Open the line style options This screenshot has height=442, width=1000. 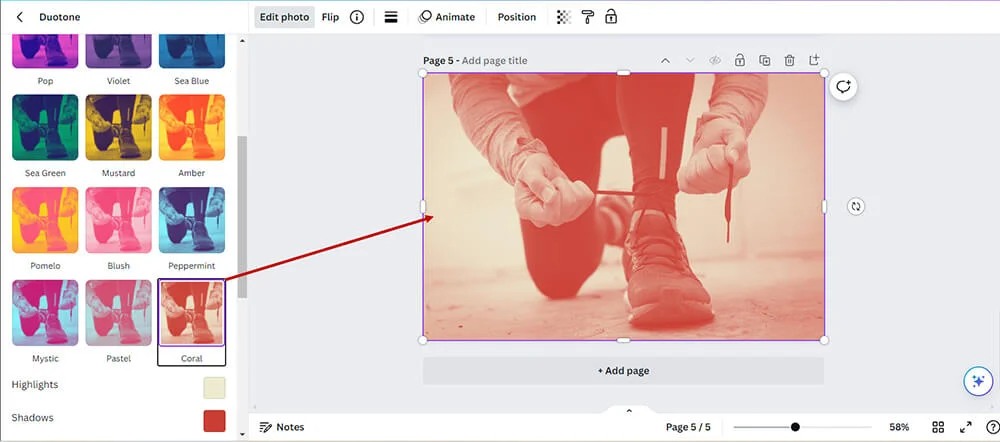tap(391, 17)
